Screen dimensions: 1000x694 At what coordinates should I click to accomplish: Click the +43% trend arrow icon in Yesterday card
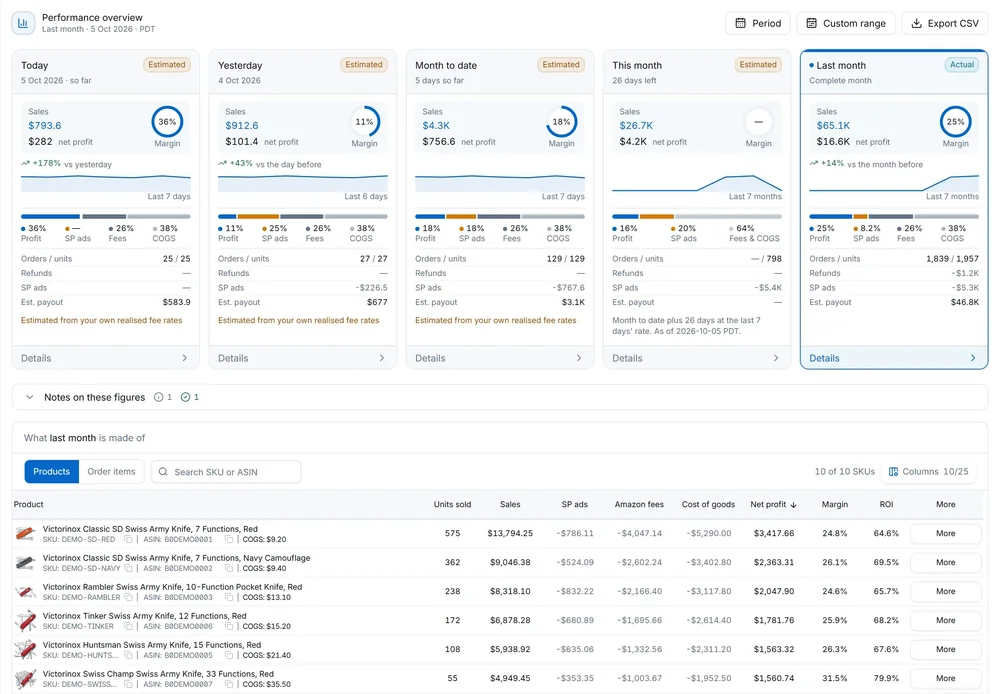pos(223,163)
